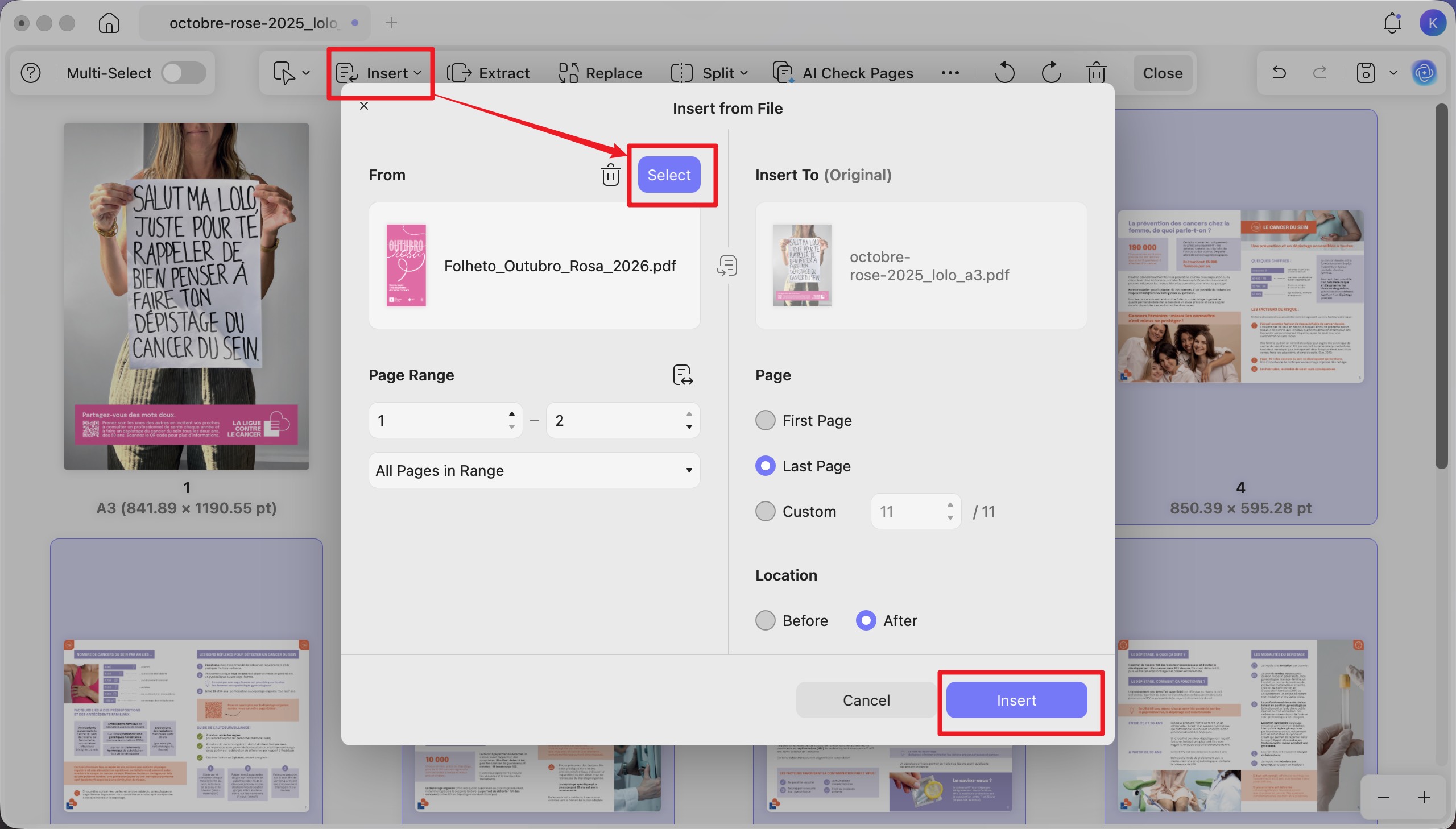Switch to the octobre-rose-2025_lolo tab
The height and width of the screenshot is (829, 1456).
255,23
